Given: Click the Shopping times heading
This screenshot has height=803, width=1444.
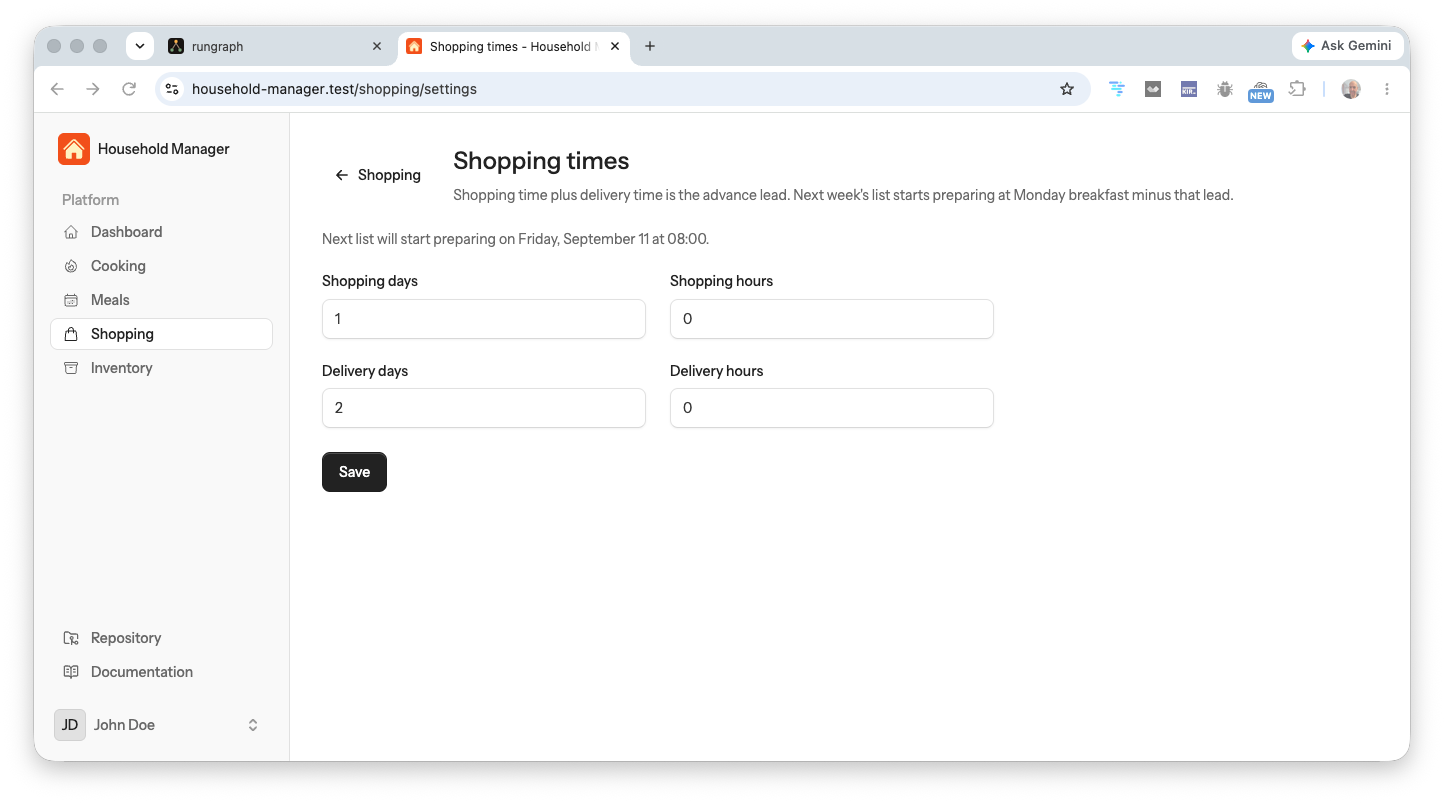Looking at the screenshot, I should tap(541, 161).
